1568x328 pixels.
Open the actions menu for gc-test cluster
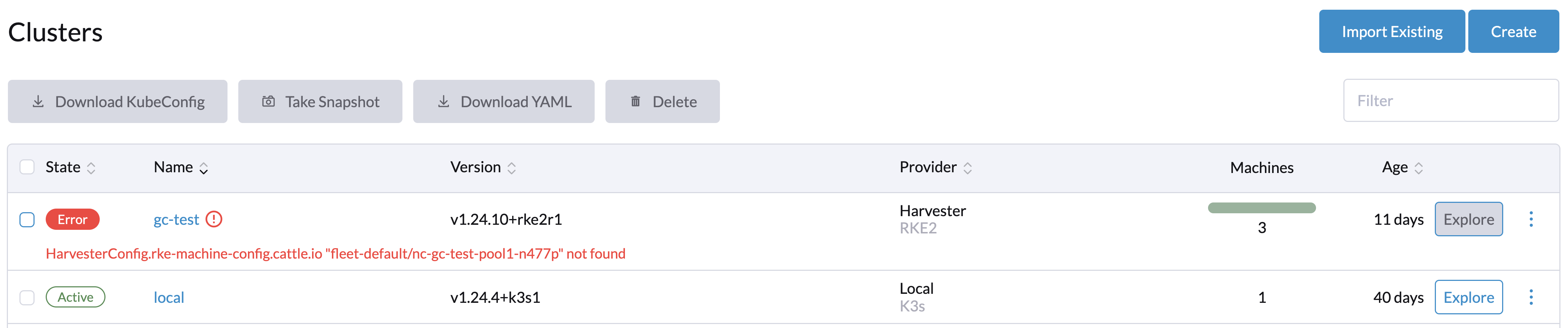pos(1532,219)
